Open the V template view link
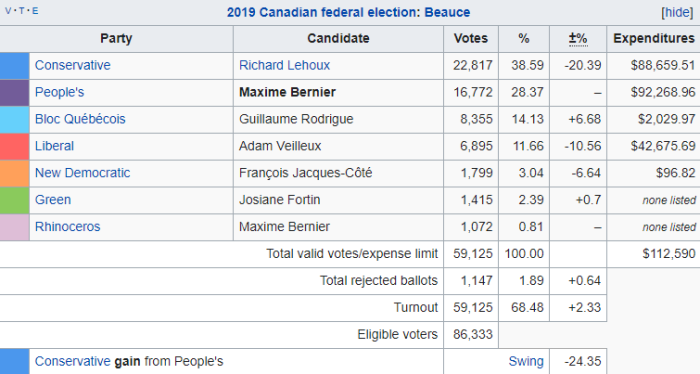 (x=8, y=11)
